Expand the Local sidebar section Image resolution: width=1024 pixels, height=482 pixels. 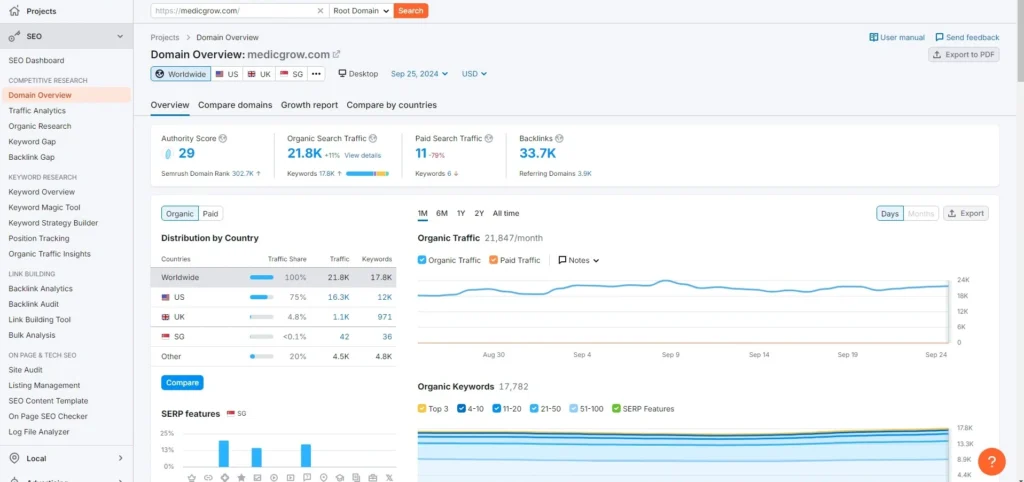[x=120, y=458]
